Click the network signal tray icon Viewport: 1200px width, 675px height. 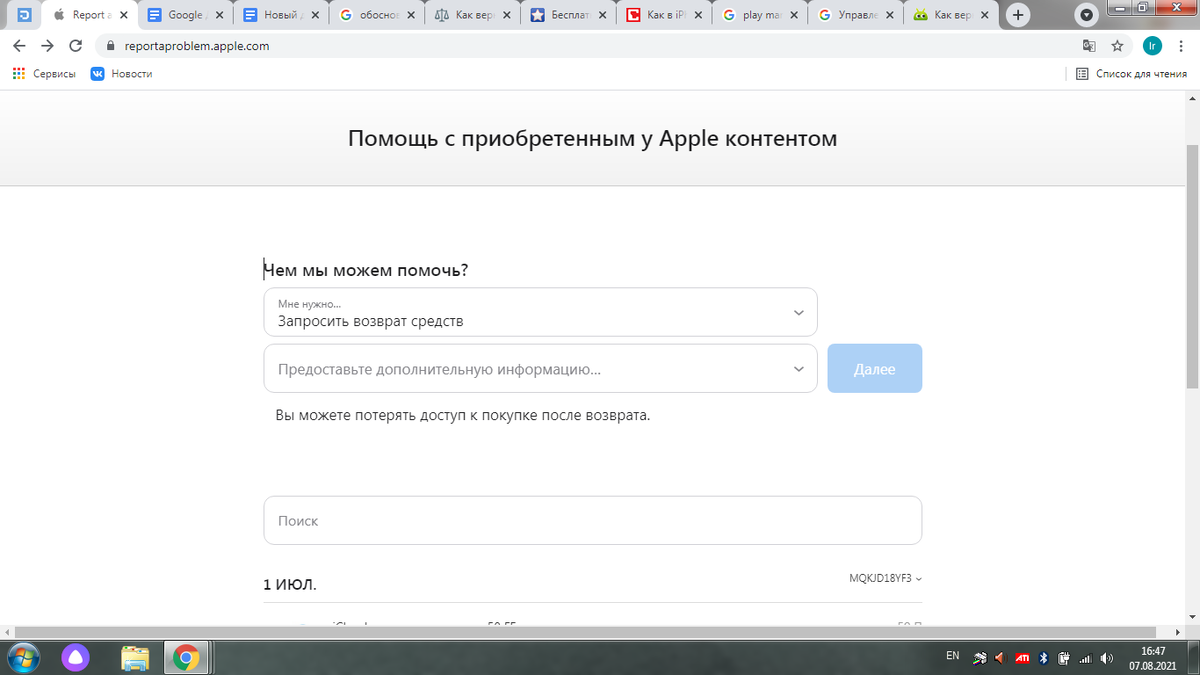(1085, 658)
